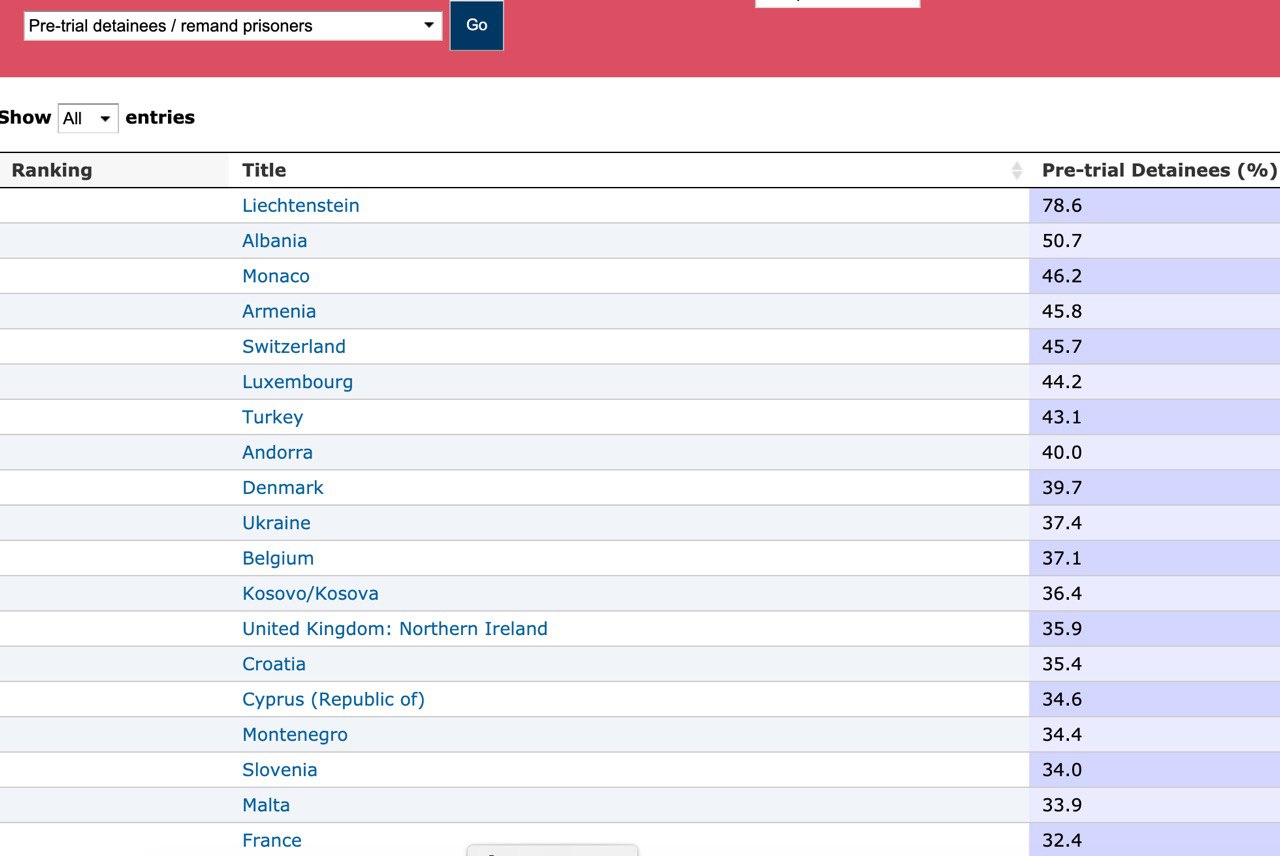1280x856 pixels.
Task: Sort table by Ranking column header
Action: (x=52, y=170)
